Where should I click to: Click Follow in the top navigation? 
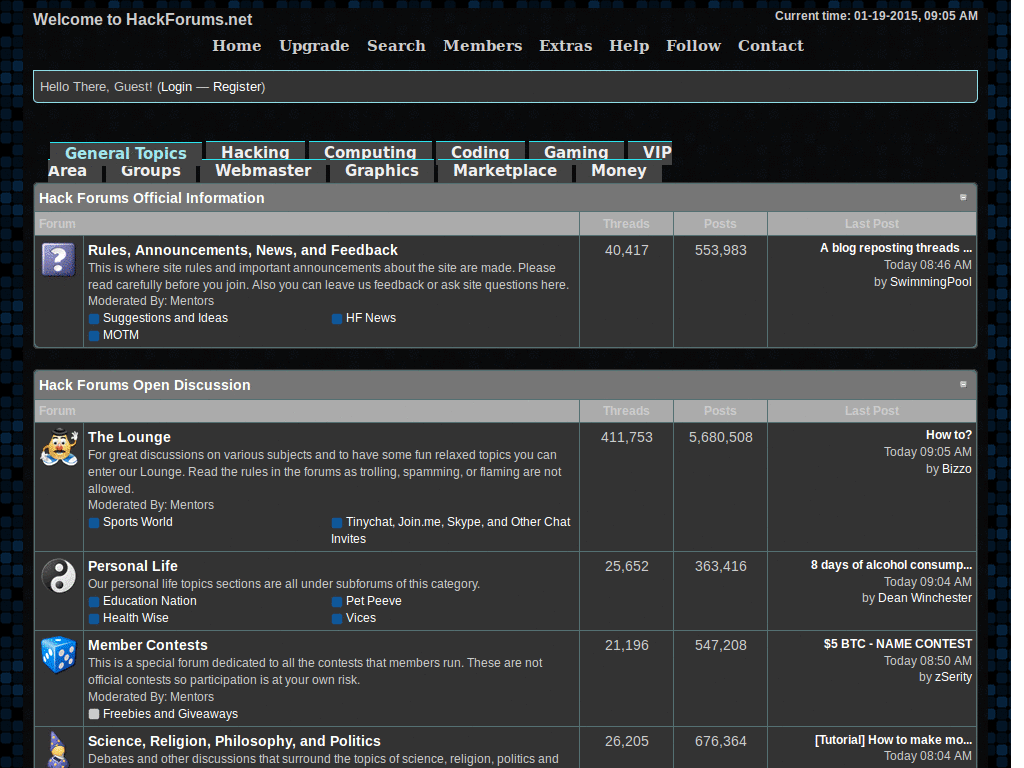[x=694, y=46]
